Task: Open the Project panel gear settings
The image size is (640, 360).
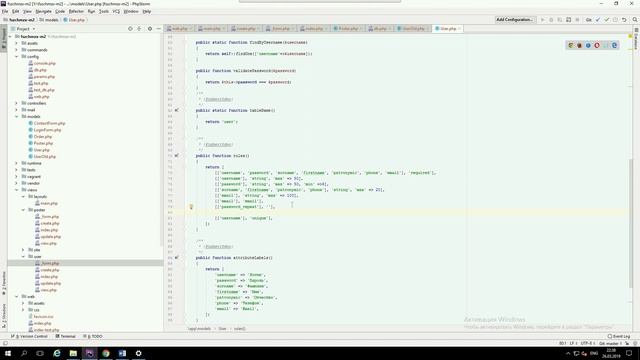Action: coord(150,29)
